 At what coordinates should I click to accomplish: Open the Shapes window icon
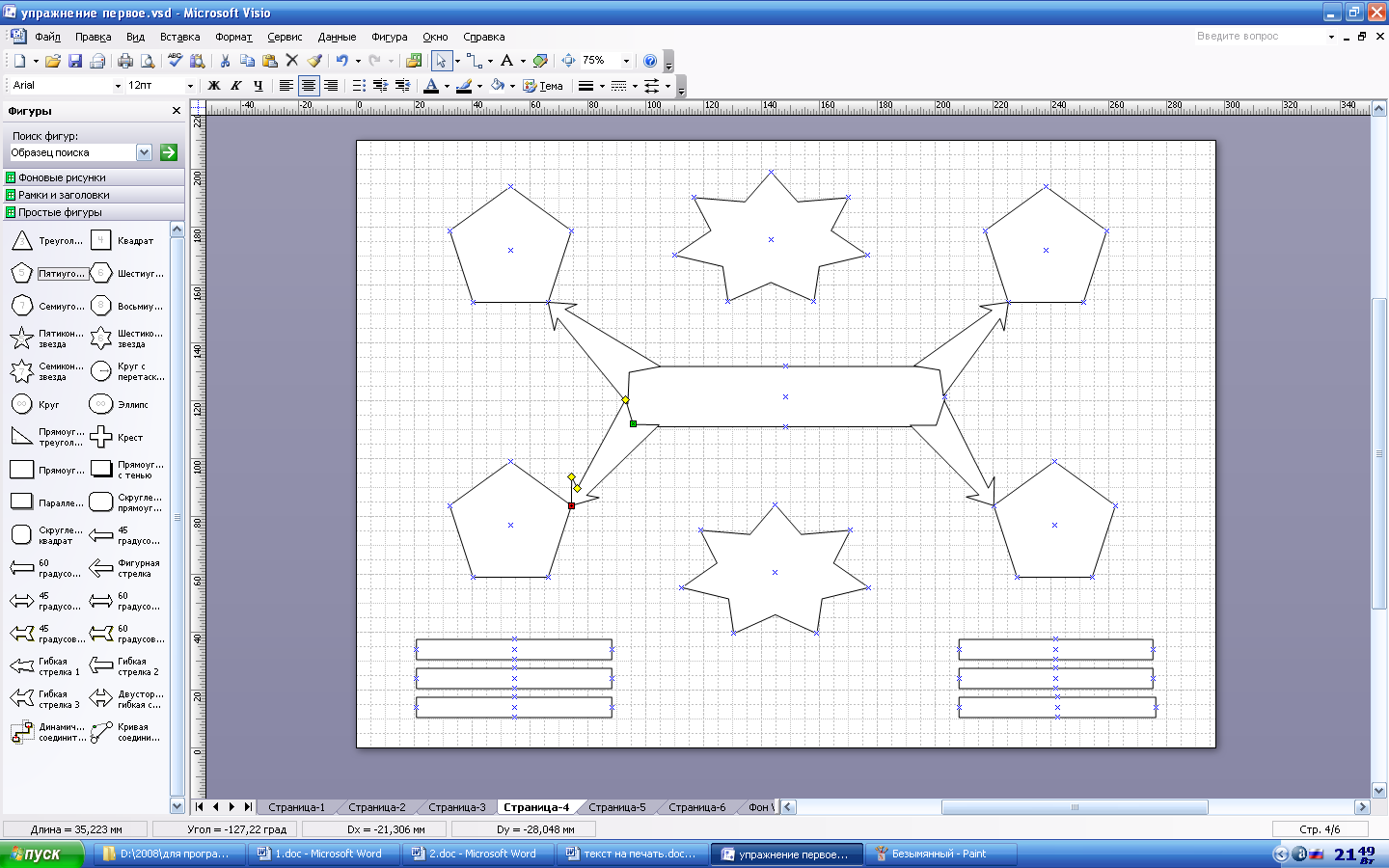pyautogui.click(x=414, y=61)
